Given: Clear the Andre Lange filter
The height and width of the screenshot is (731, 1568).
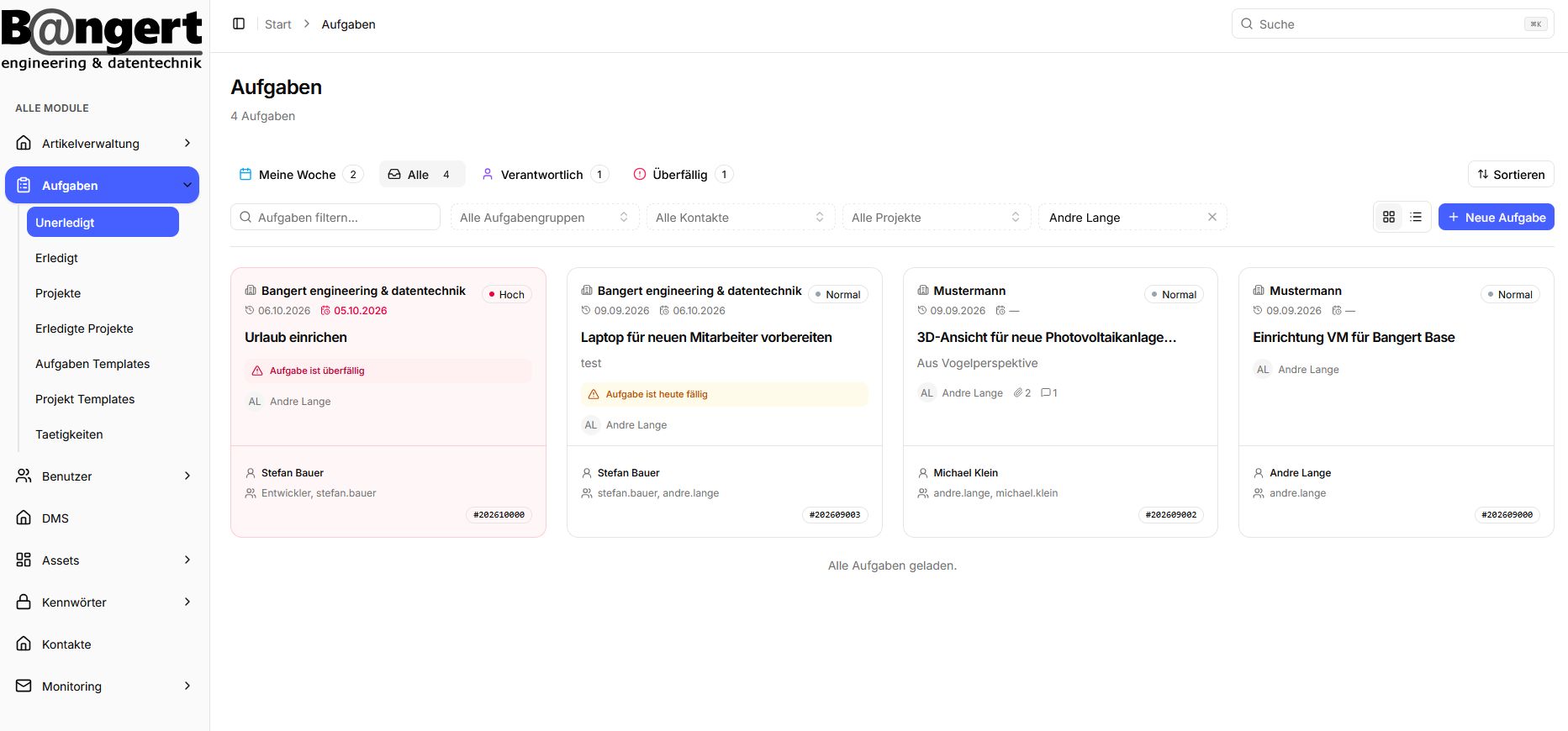Looking at the screenshot, I should click(x=1212, y=217).
